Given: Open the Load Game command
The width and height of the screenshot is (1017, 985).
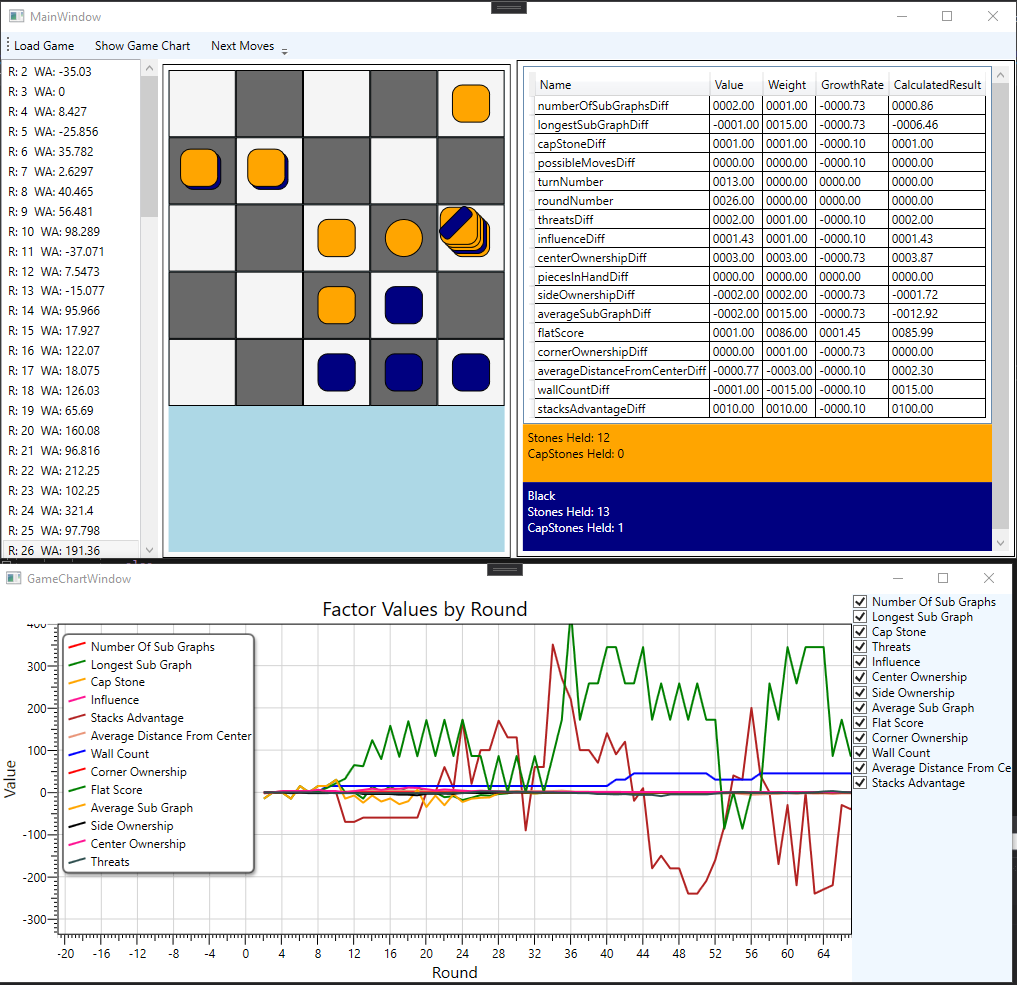Looking at the screenshot, I should coord(42,45).
